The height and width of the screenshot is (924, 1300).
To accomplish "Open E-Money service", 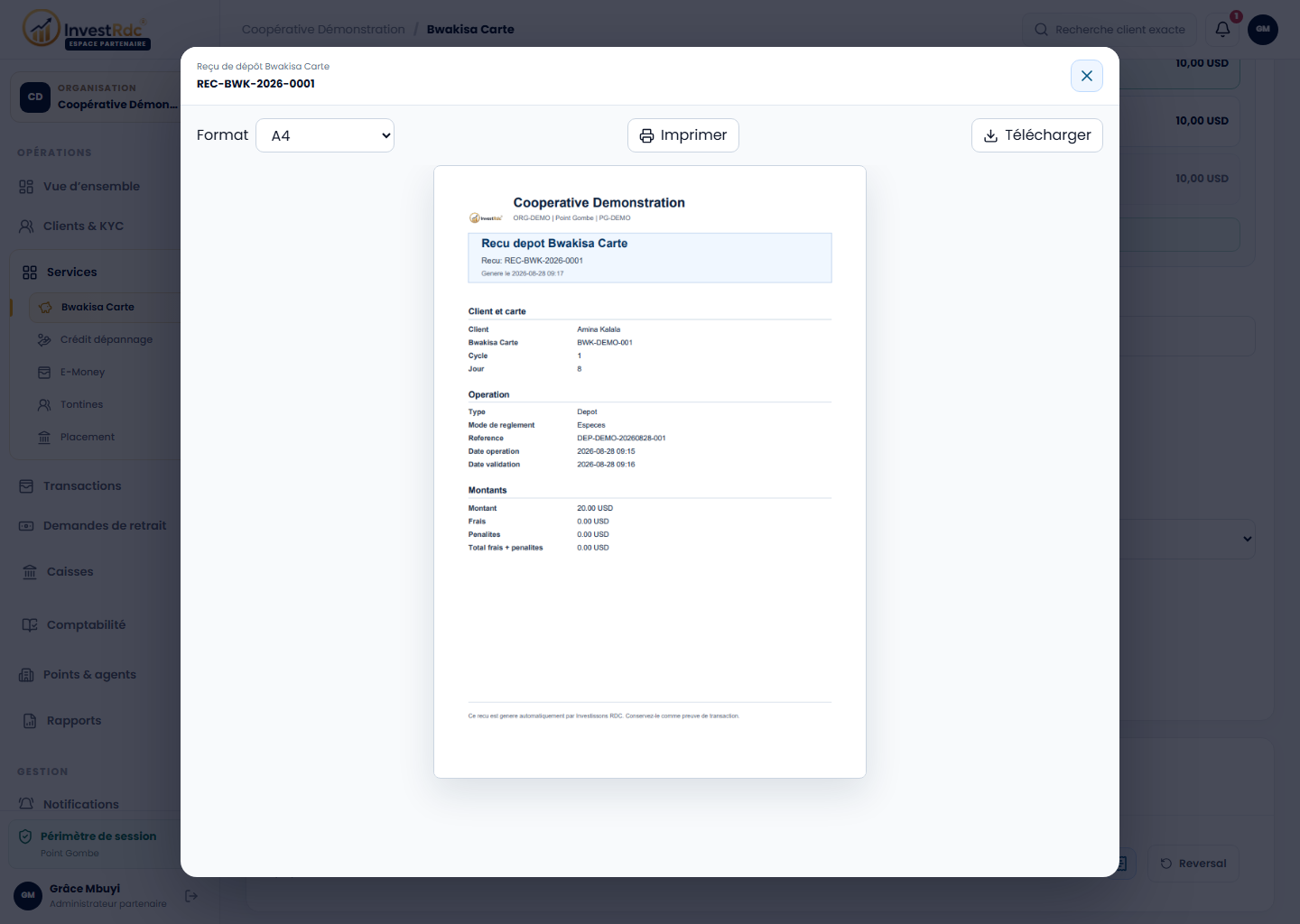I will 82,373.
